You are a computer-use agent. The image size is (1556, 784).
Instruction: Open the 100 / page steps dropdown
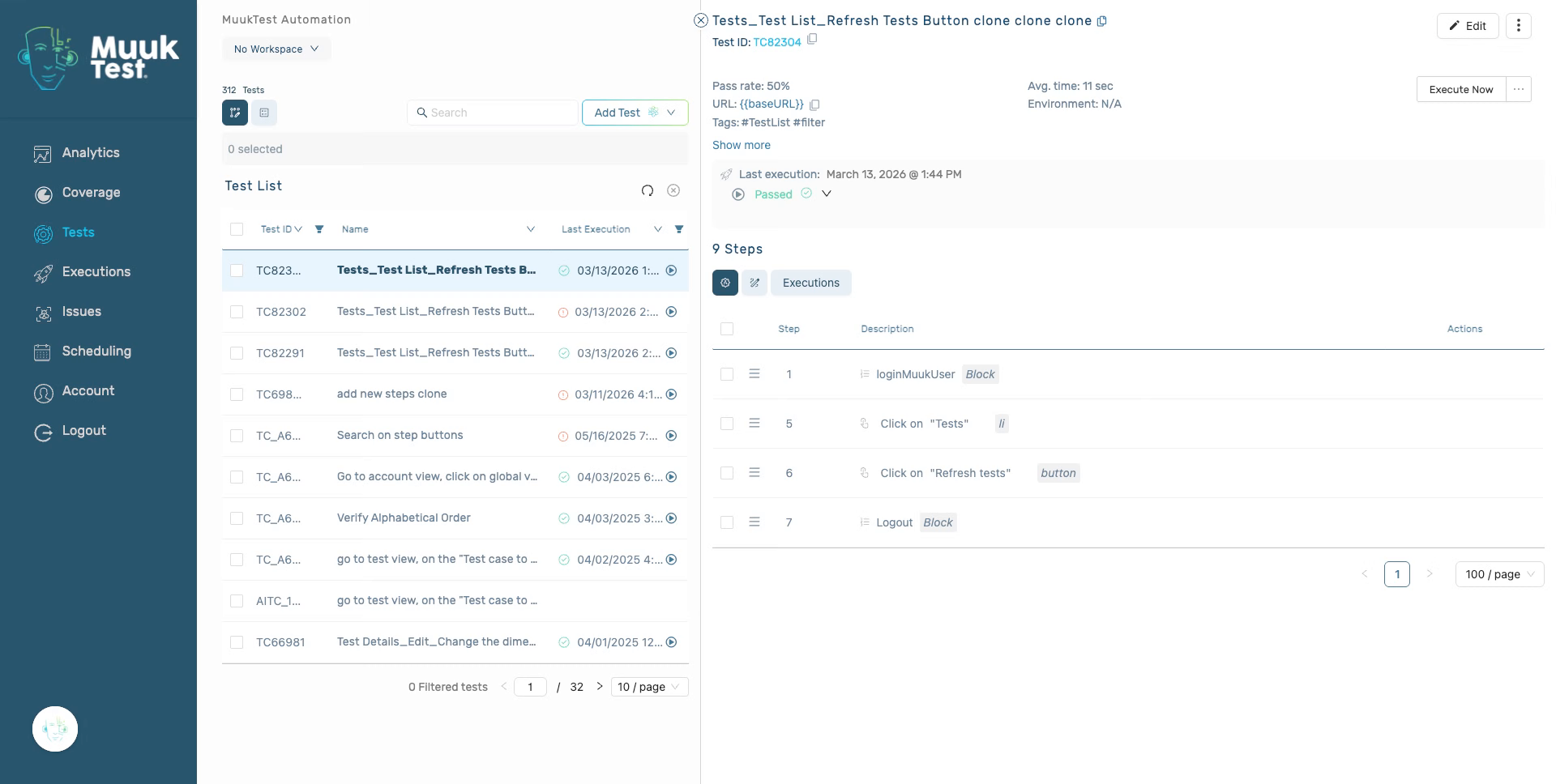click(1500, 574)
